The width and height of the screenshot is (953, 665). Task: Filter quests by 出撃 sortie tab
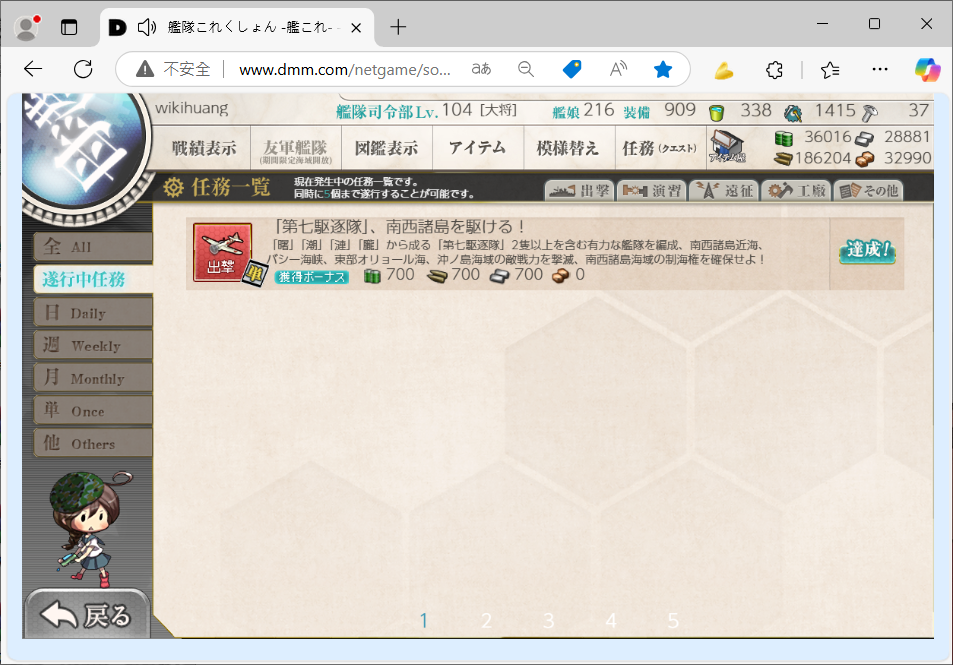(x=579, y=191)
